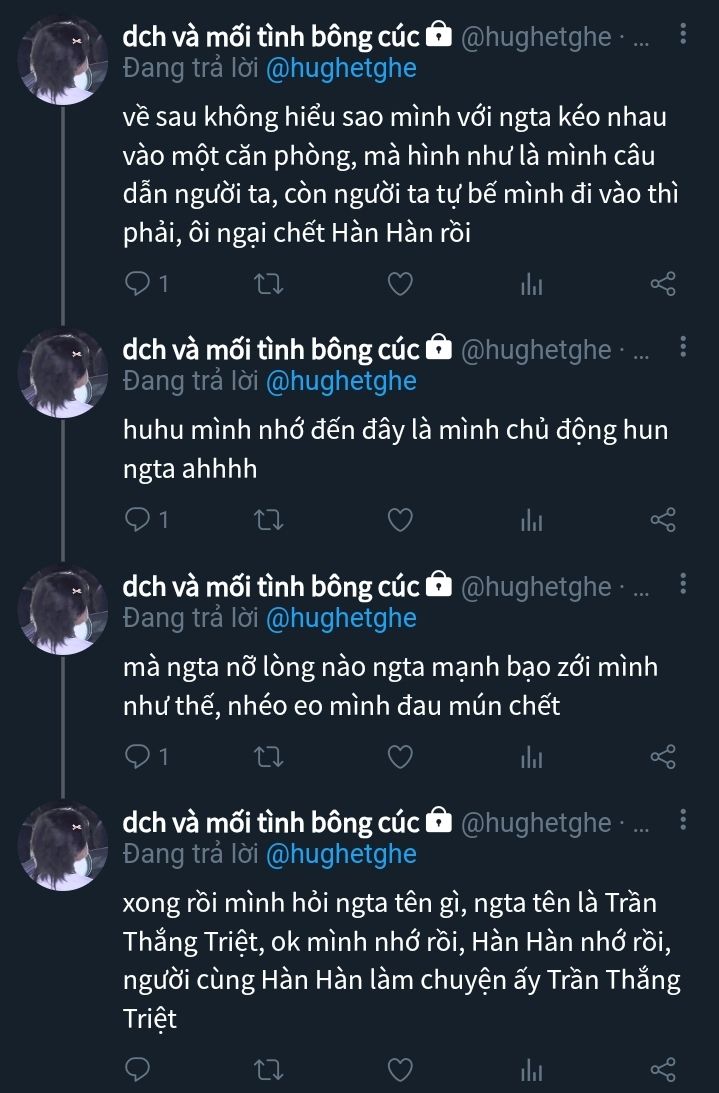
Task: Like the 'mà ngta nỡ lòng' tweet
Action: click(x=400, y=757)
